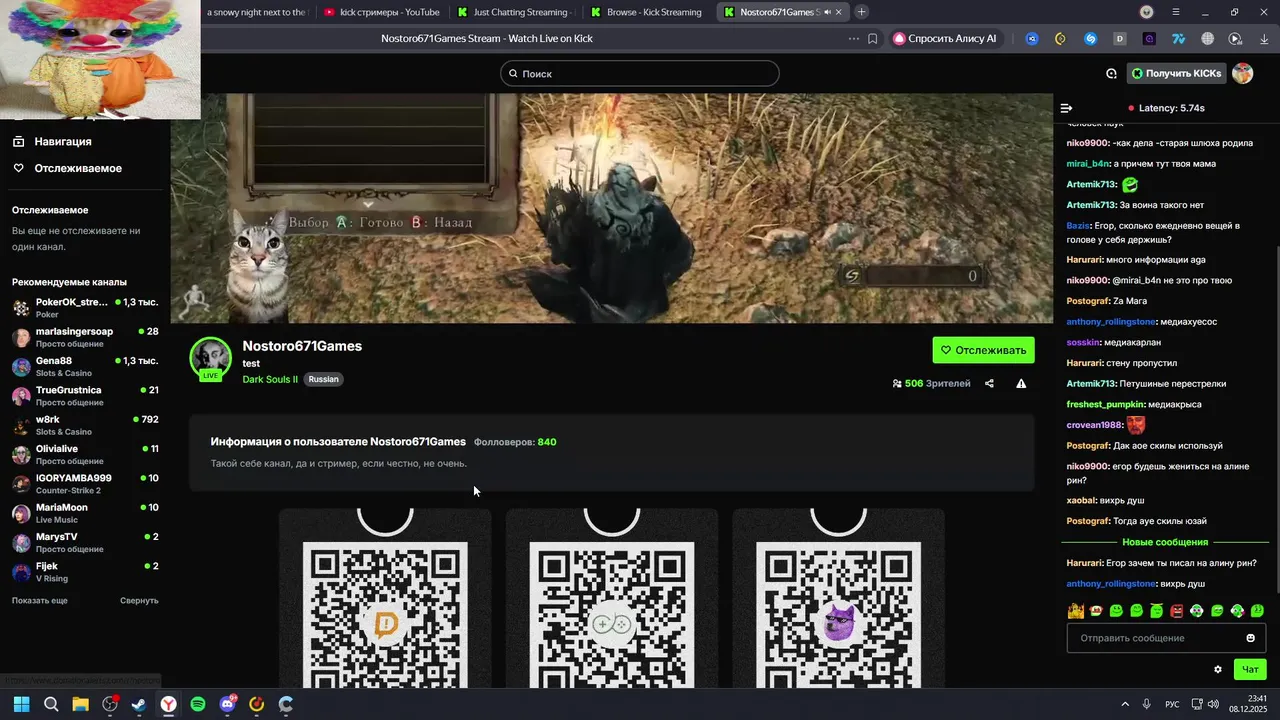
Task: Open the language indicator РУС in system tray
Action: click(x=1172, y=704)
